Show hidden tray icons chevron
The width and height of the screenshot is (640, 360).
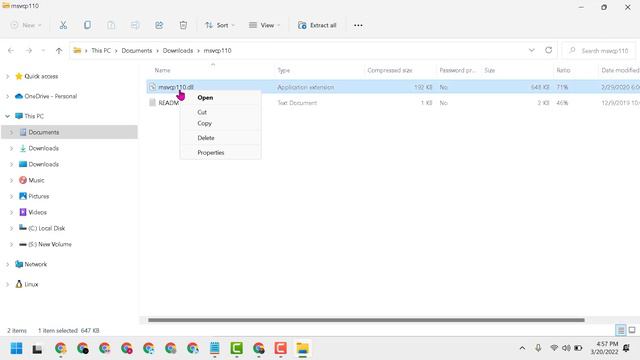522,348
